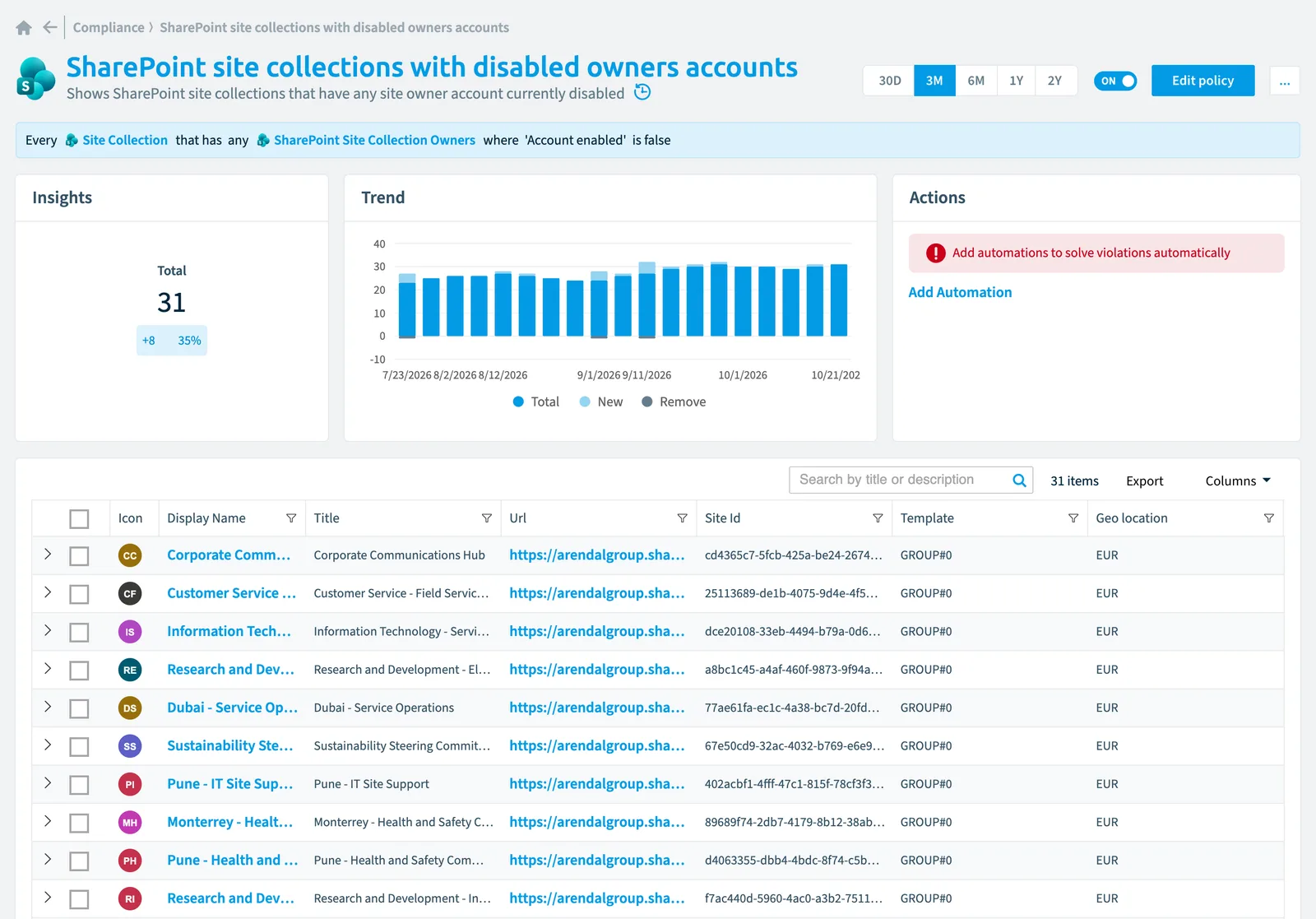Open the Compliance breadcrumb
Viewport: 1316px width, 919px height.
pyautogui.click(x=109, y=27)
